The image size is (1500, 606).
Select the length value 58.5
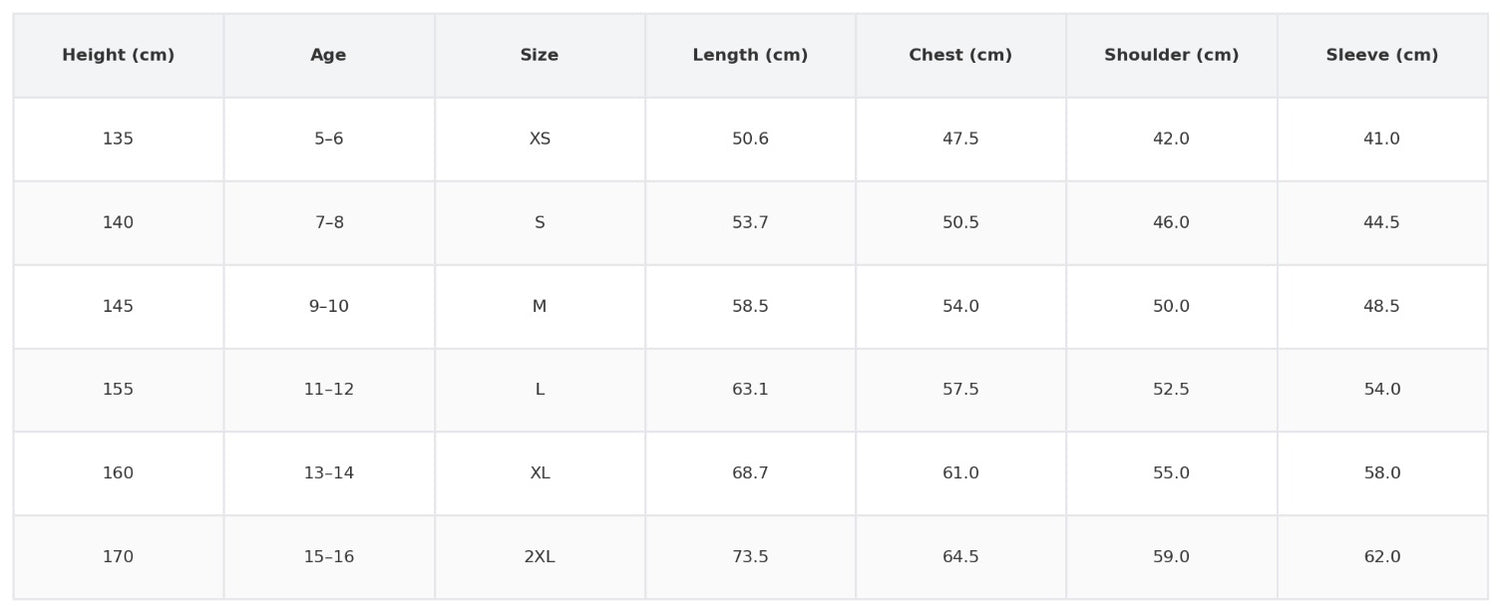pyautogui.click(x=750, y=307)
